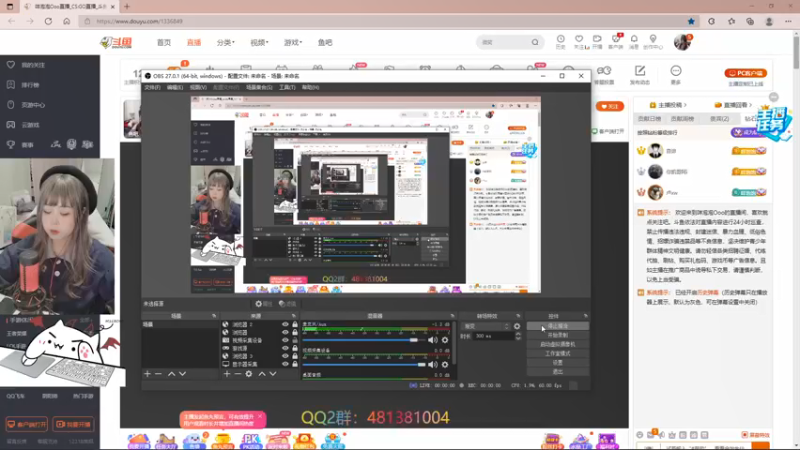Click stop streaming button in OBS controls

click(558, 326)
